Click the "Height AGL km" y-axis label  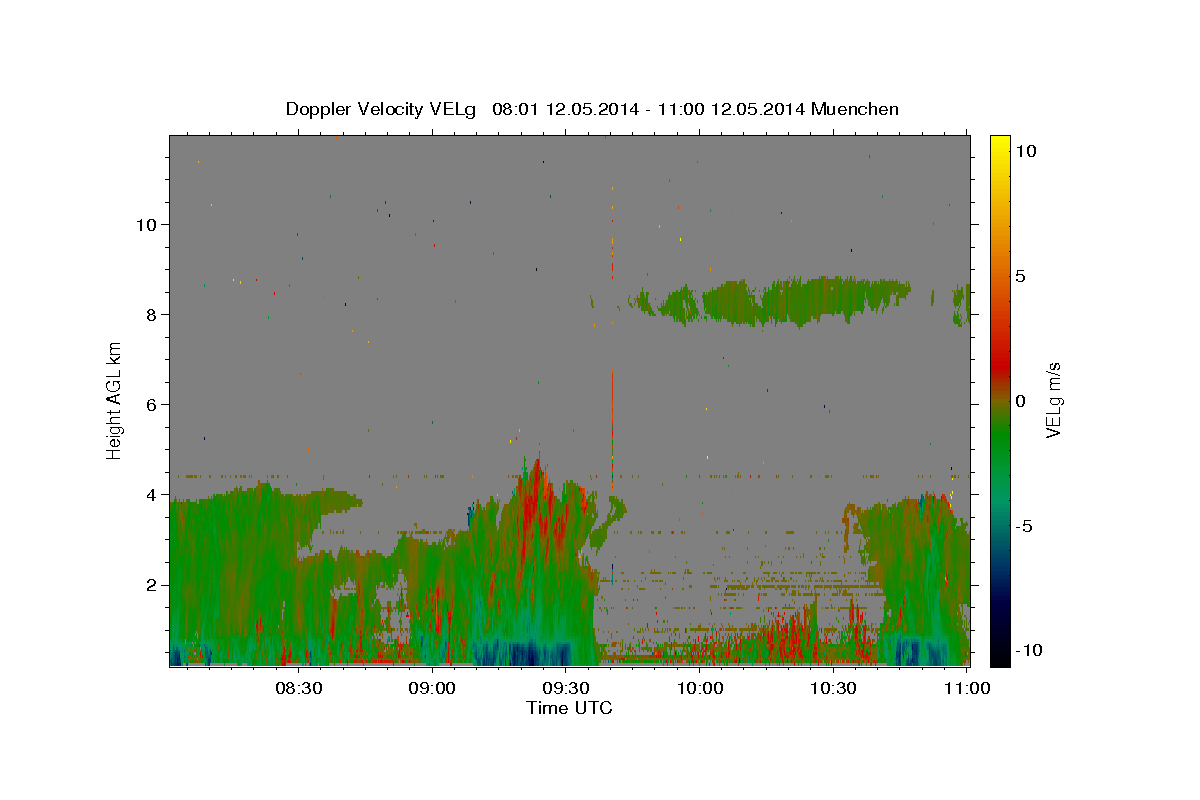coord(114,400)
